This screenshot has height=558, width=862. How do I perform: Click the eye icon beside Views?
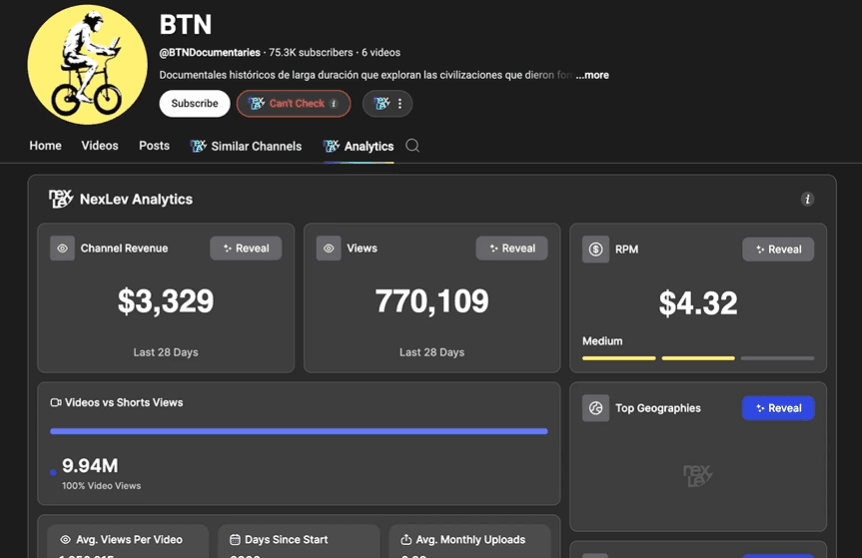click(x=328, y=248)
